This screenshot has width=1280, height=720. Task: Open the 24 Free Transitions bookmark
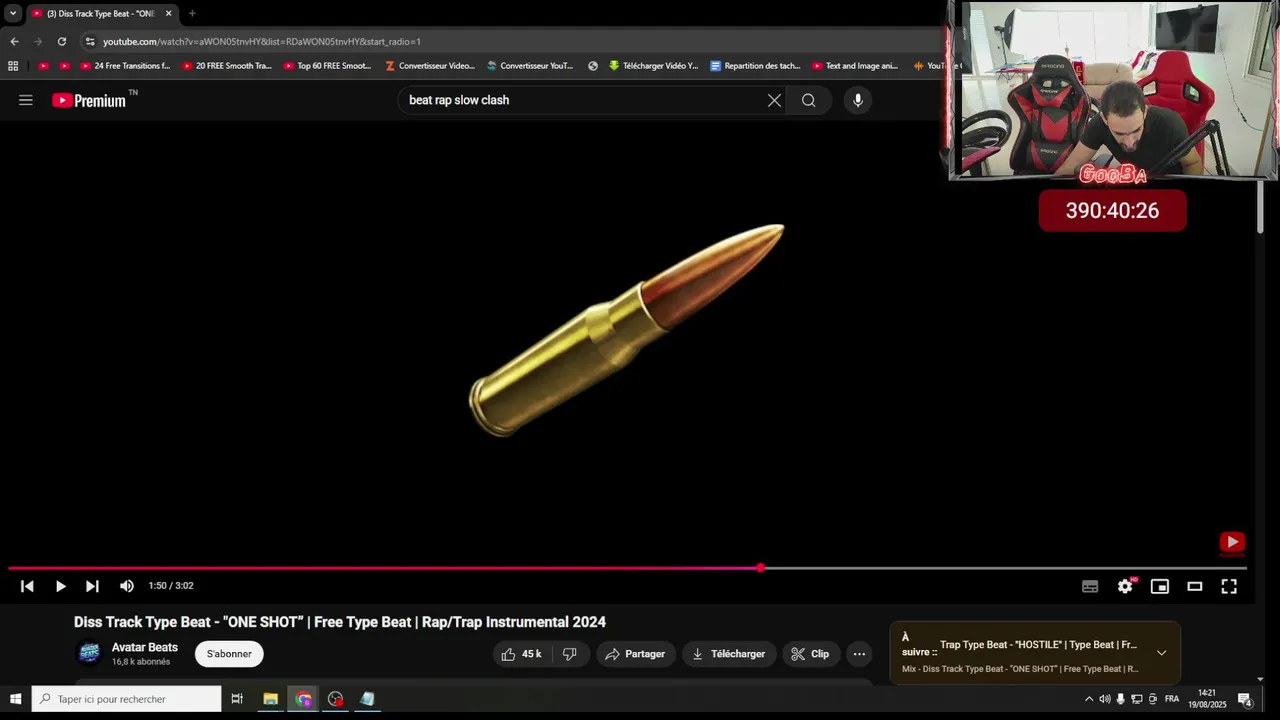click(125, 66)
